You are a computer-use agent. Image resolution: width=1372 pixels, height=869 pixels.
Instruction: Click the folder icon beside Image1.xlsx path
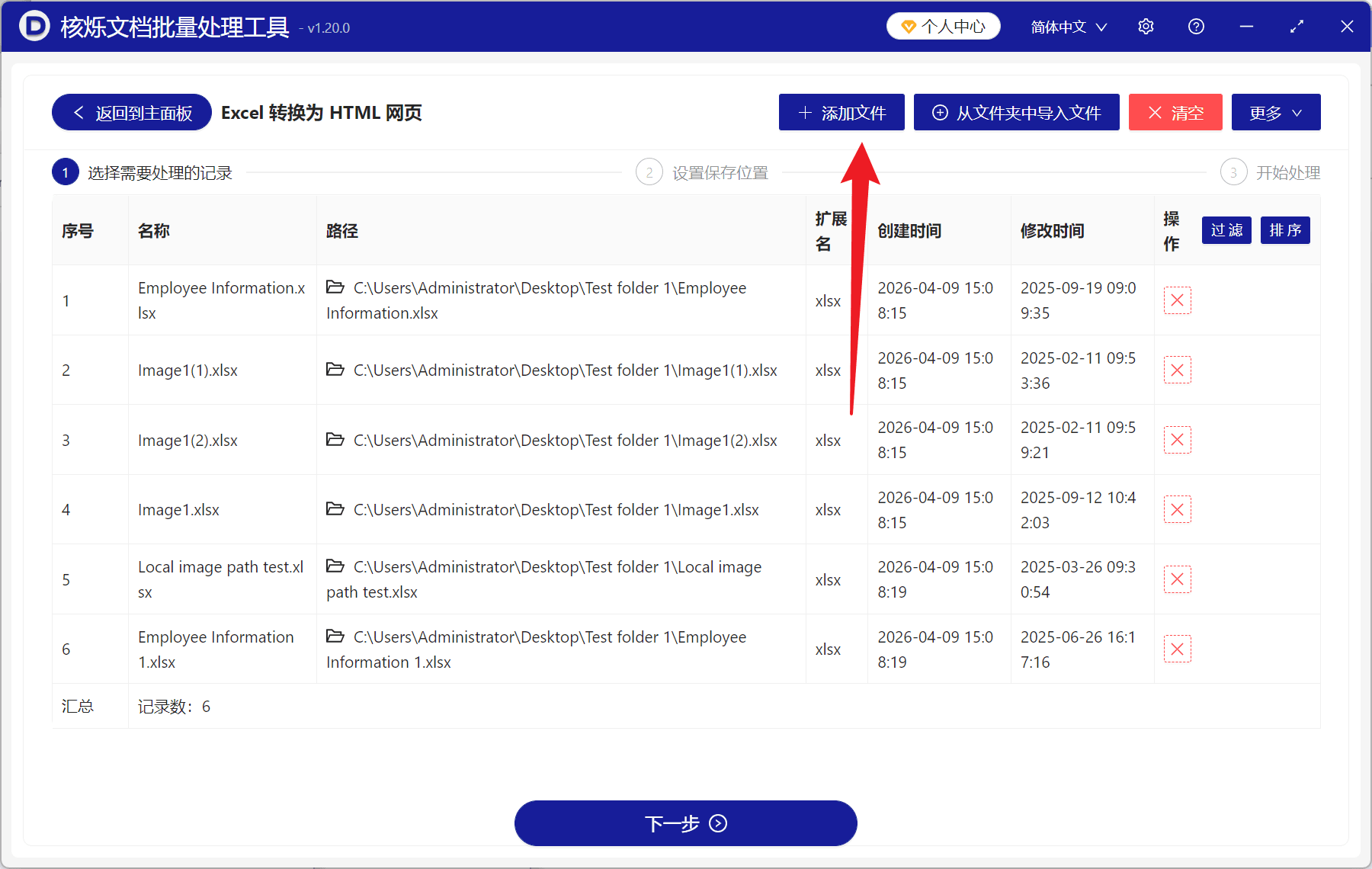(335, 509)
